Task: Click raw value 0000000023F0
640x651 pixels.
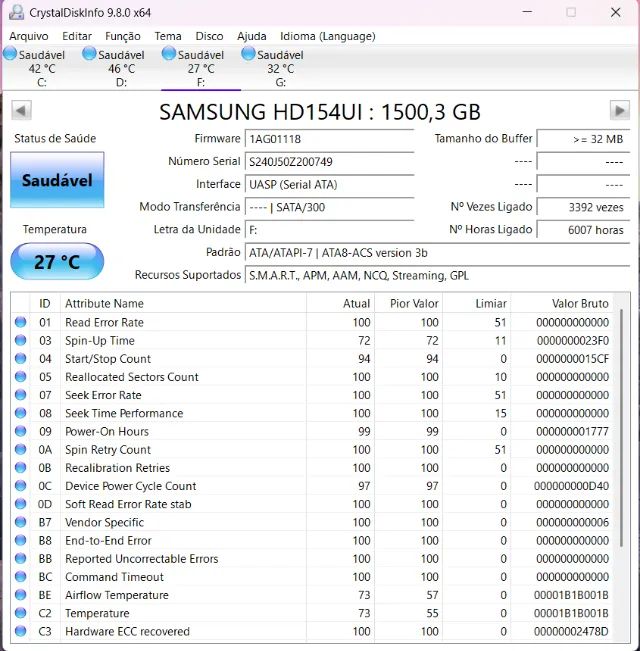Action: click(573, 340)
